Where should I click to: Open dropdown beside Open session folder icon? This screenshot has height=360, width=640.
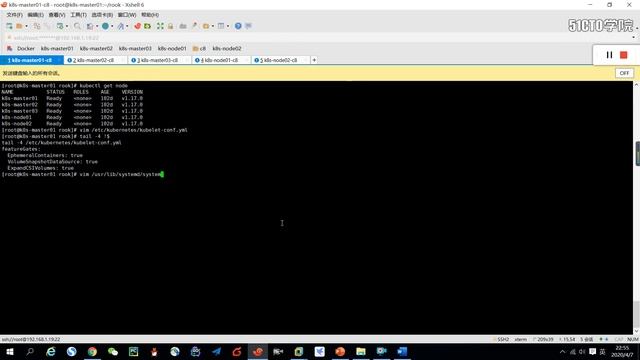tap(27, 27)
